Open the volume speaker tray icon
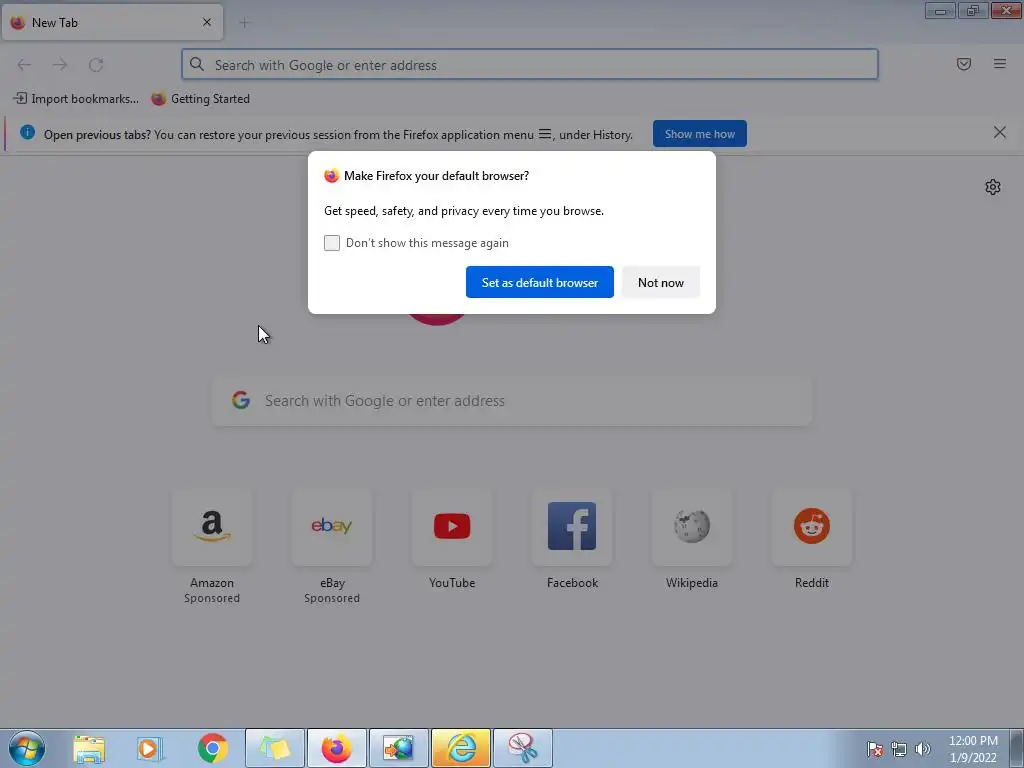The image size is (1024, 768). point(923,749)
